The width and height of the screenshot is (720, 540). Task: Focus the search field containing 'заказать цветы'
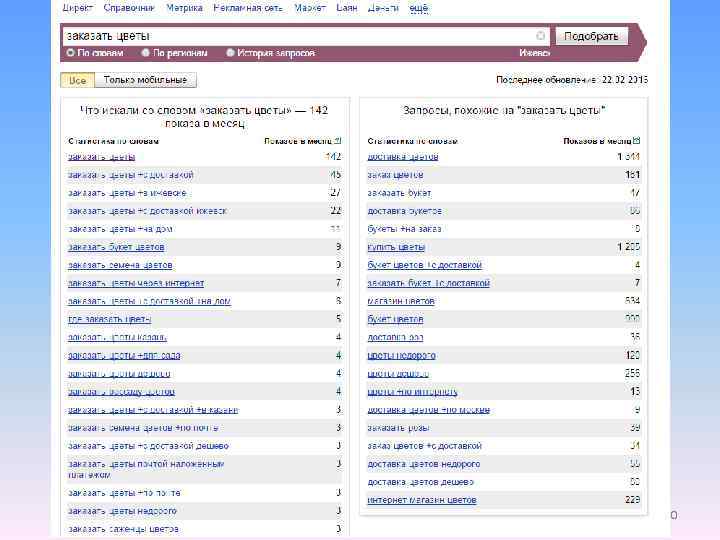coord(305,36)
